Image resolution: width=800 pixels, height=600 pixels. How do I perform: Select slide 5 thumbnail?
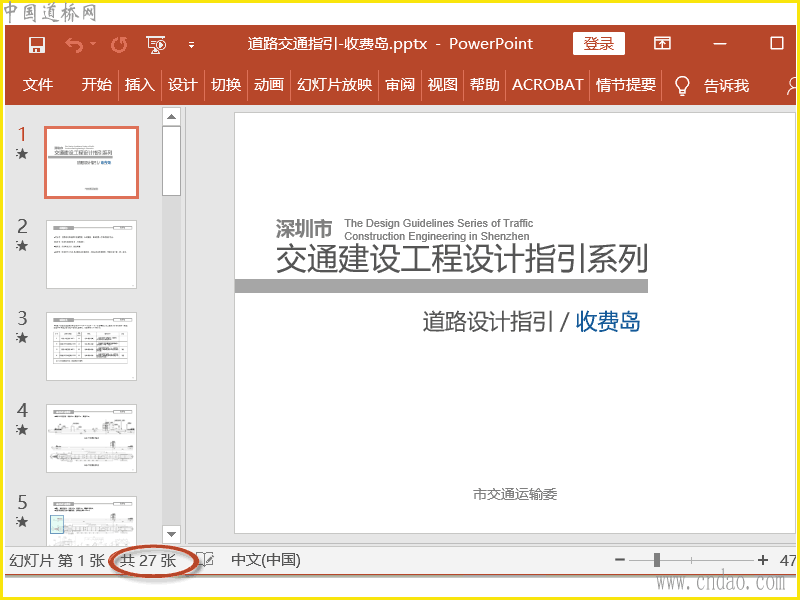91,521
